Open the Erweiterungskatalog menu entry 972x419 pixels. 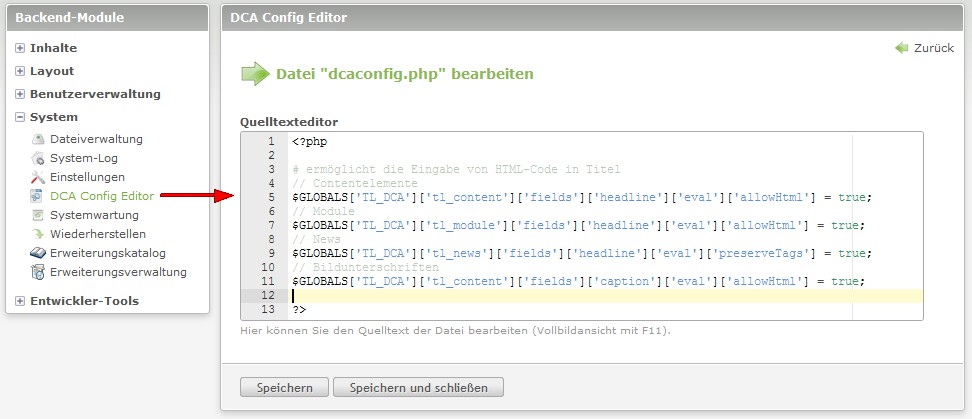[107, 253]
